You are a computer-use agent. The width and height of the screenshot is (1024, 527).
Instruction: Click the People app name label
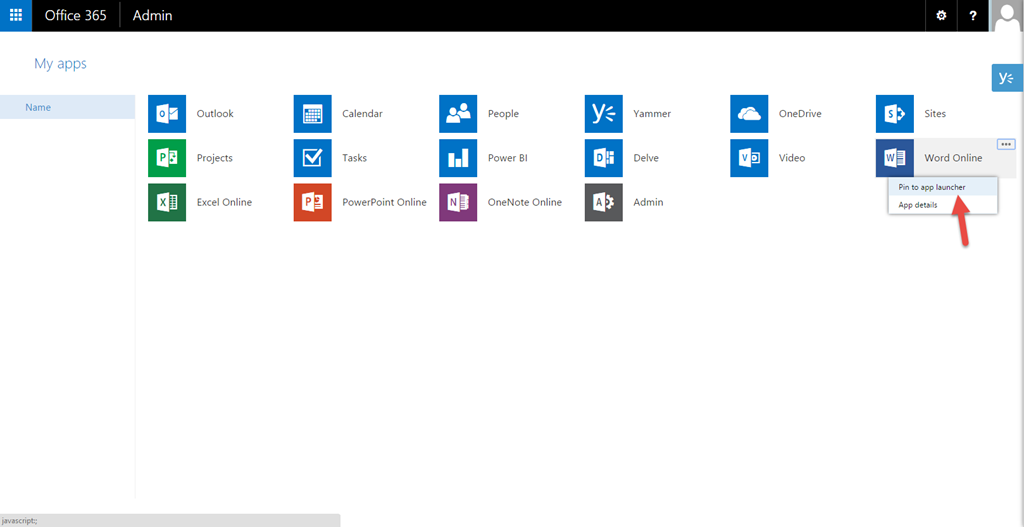tap(504, 114)
